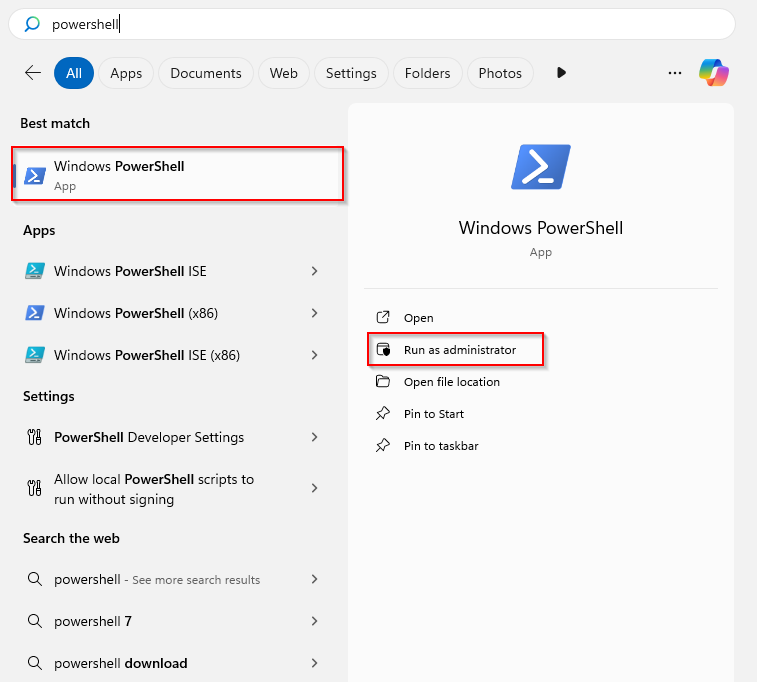Expand the powershell 7 web suggestion chevron

point(314,621)
